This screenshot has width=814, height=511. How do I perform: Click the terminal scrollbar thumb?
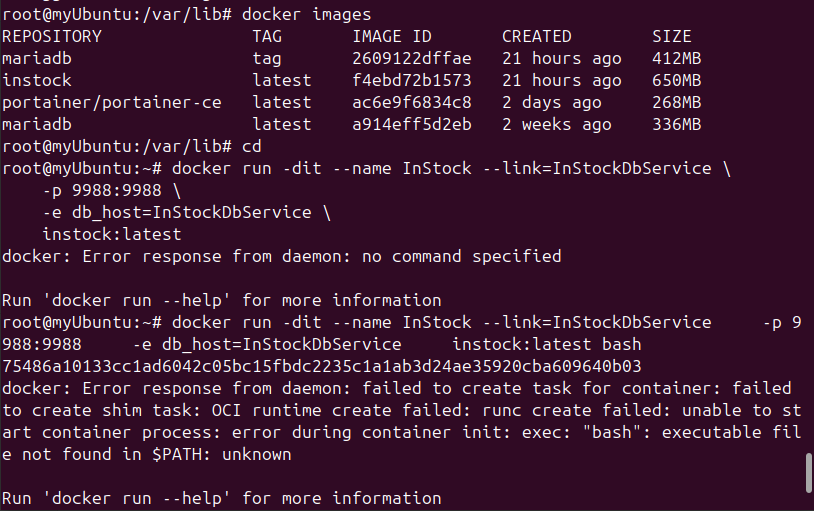click(808, 473)
